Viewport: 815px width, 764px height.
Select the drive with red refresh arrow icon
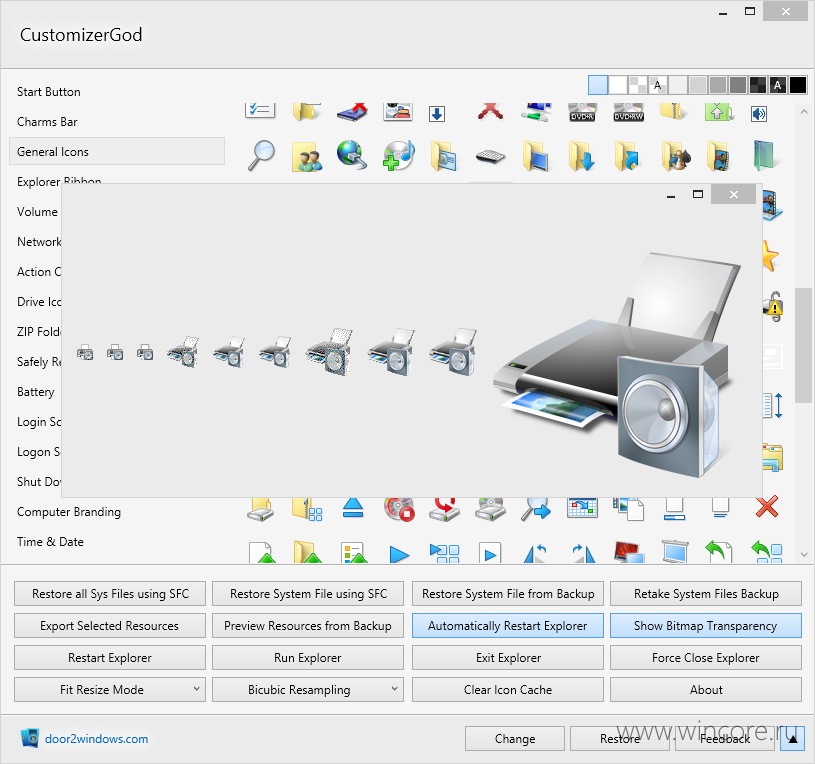[x=444, y=509]
